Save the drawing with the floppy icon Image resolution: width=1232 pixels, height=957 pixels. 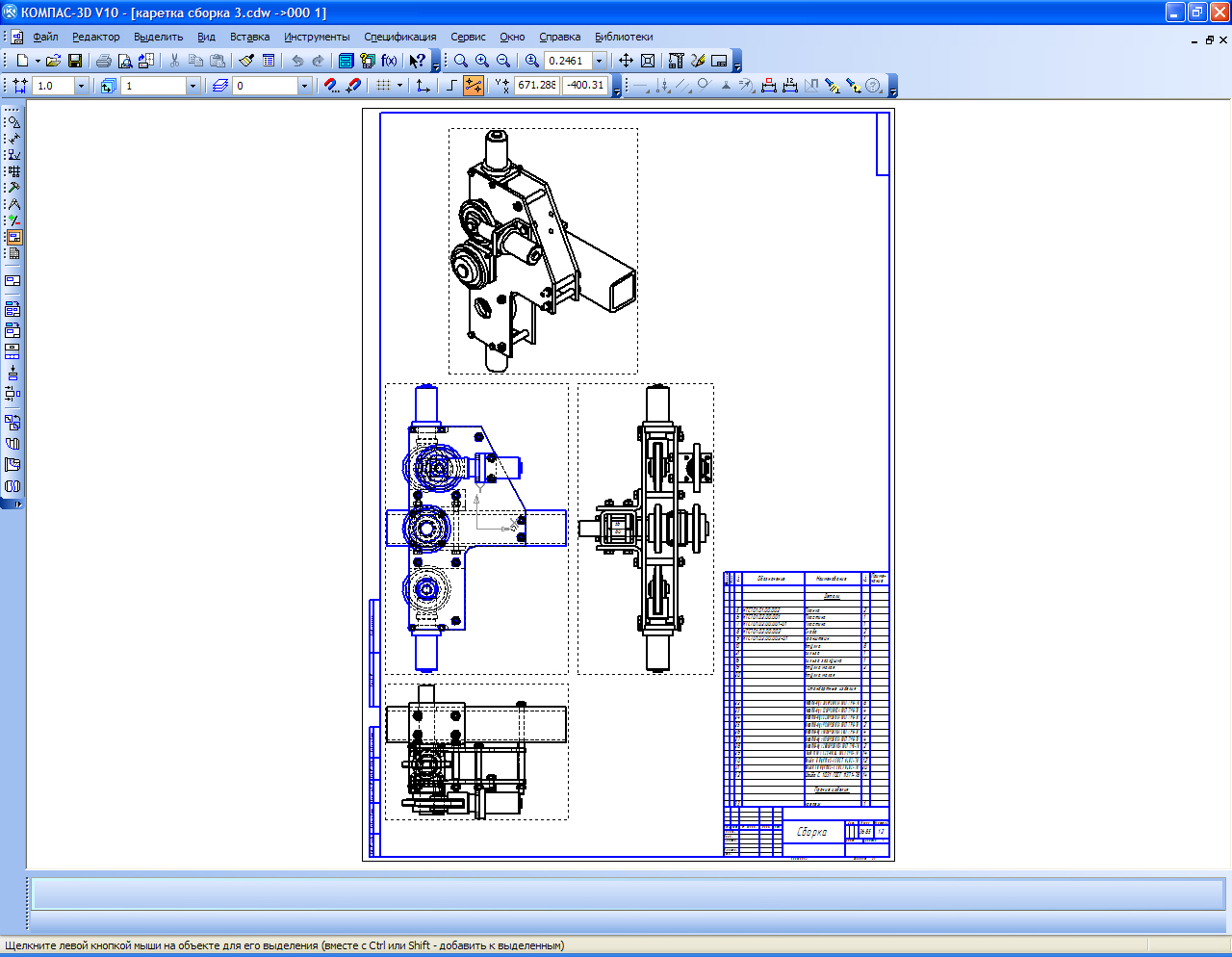[x=74, y=61]
